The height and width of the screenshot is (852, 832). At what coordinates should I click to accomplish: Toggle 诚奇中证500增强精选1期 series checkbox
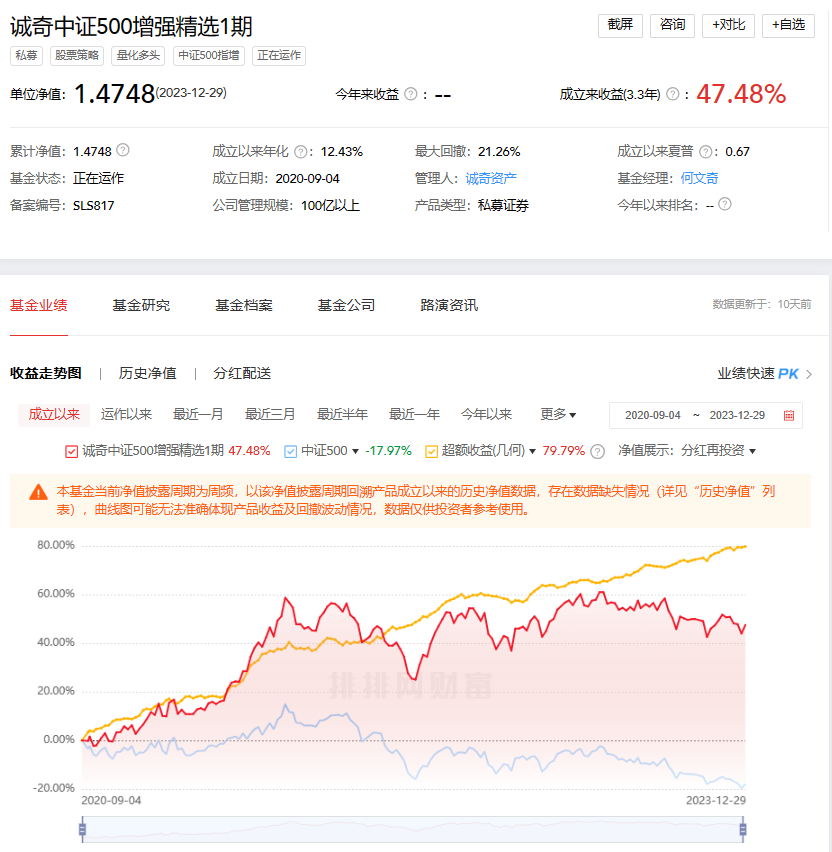click(71, 452)
